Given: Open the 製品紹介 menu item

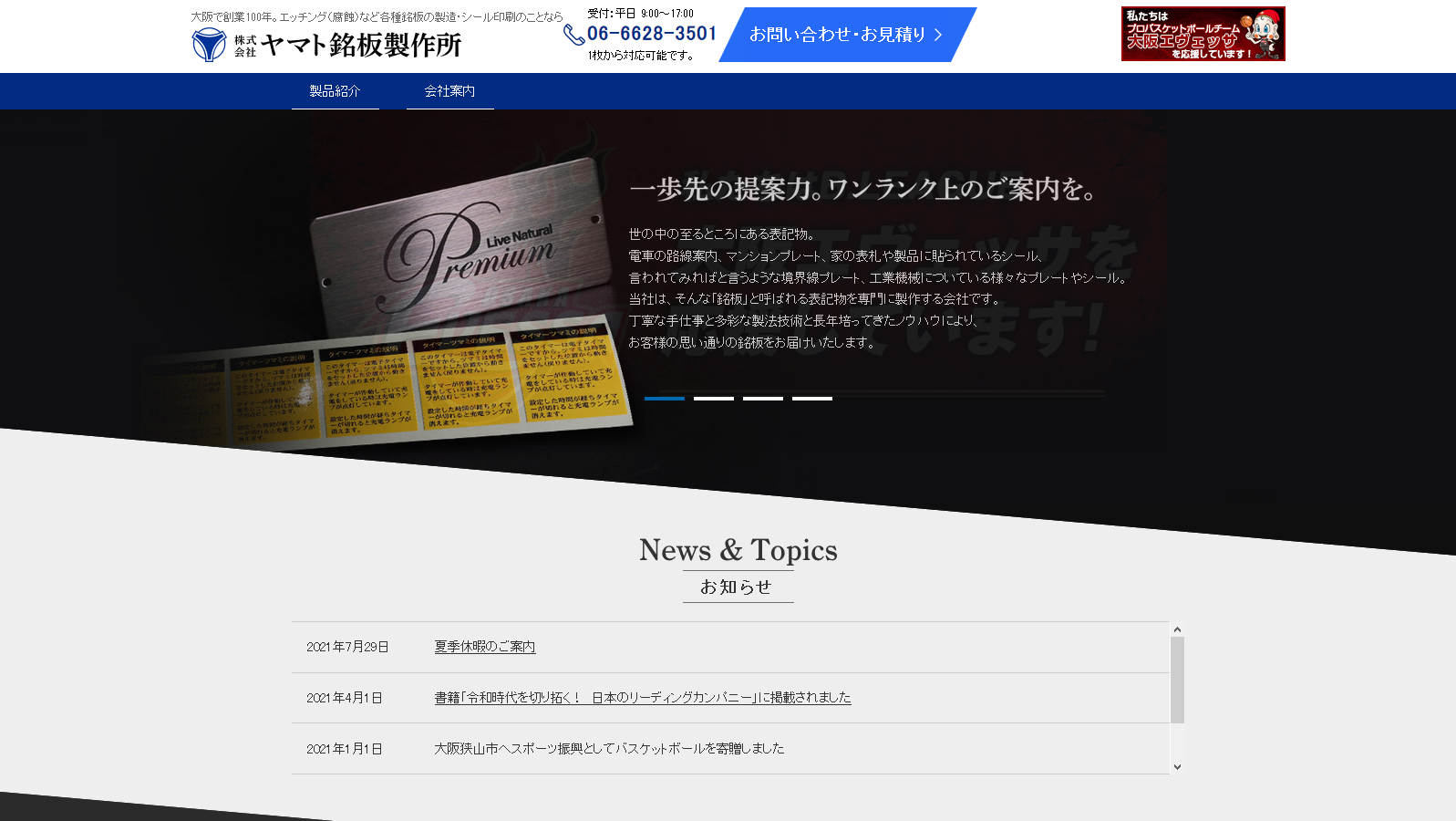Looking at the screenshot, I should 335,91.
